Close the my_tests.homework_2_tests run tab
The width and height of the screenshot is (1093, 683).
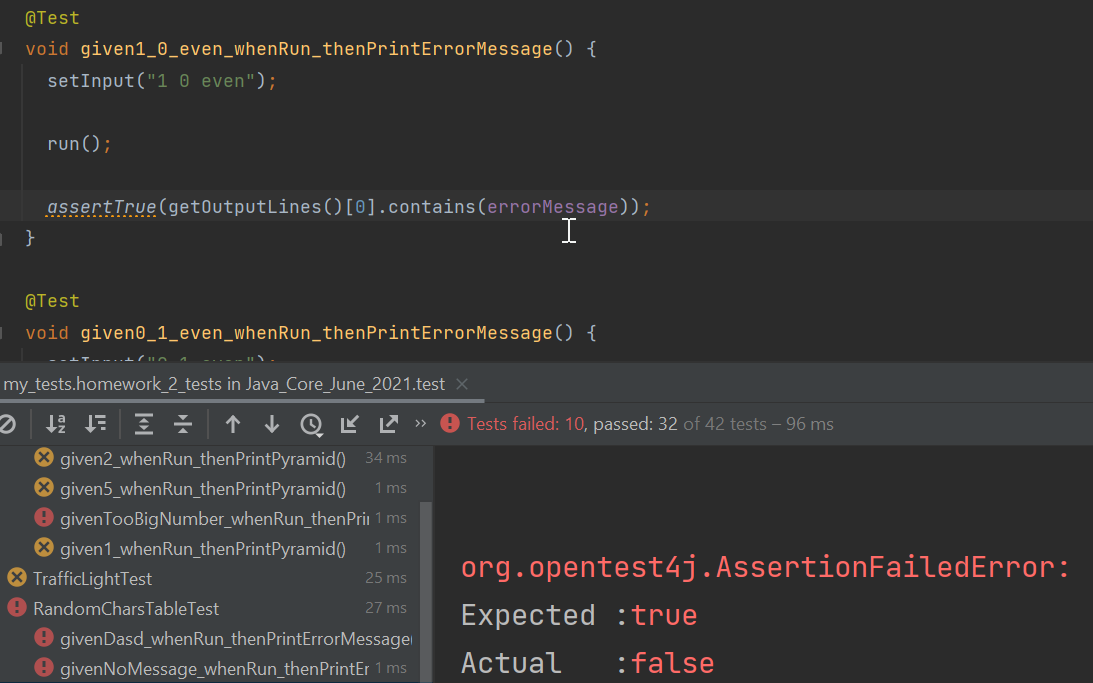(x=461, y=384)
